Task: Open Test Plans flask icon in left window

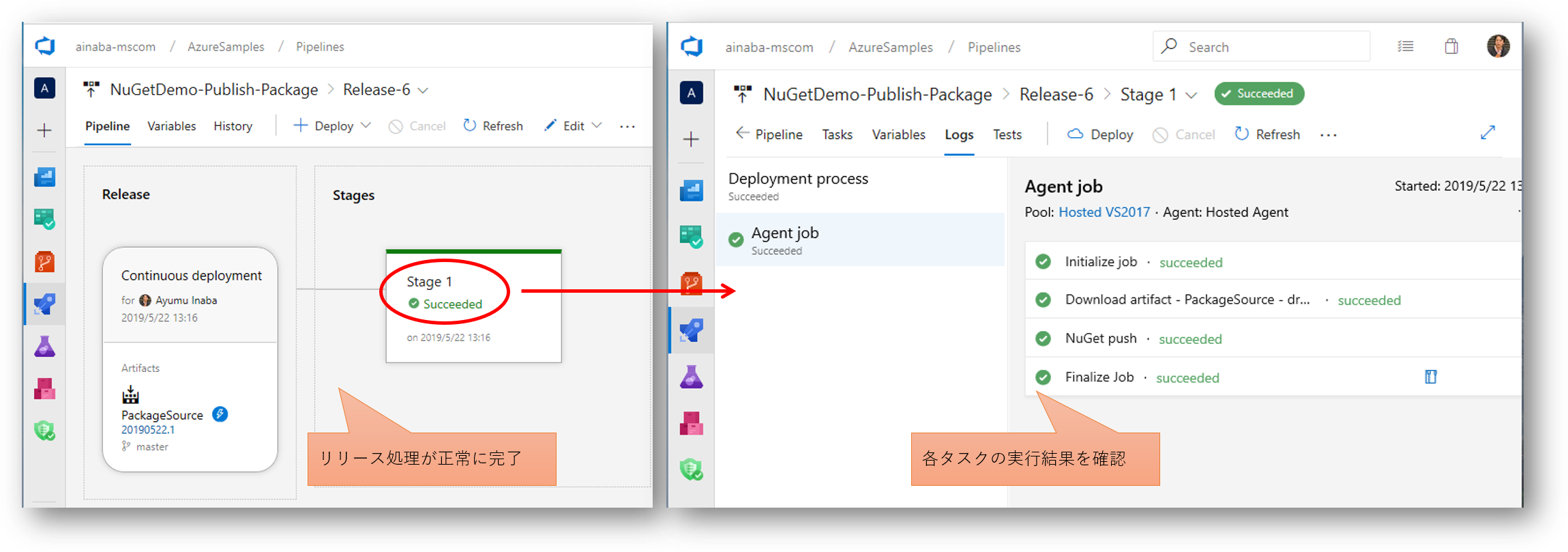Action: tap(45, 347)
